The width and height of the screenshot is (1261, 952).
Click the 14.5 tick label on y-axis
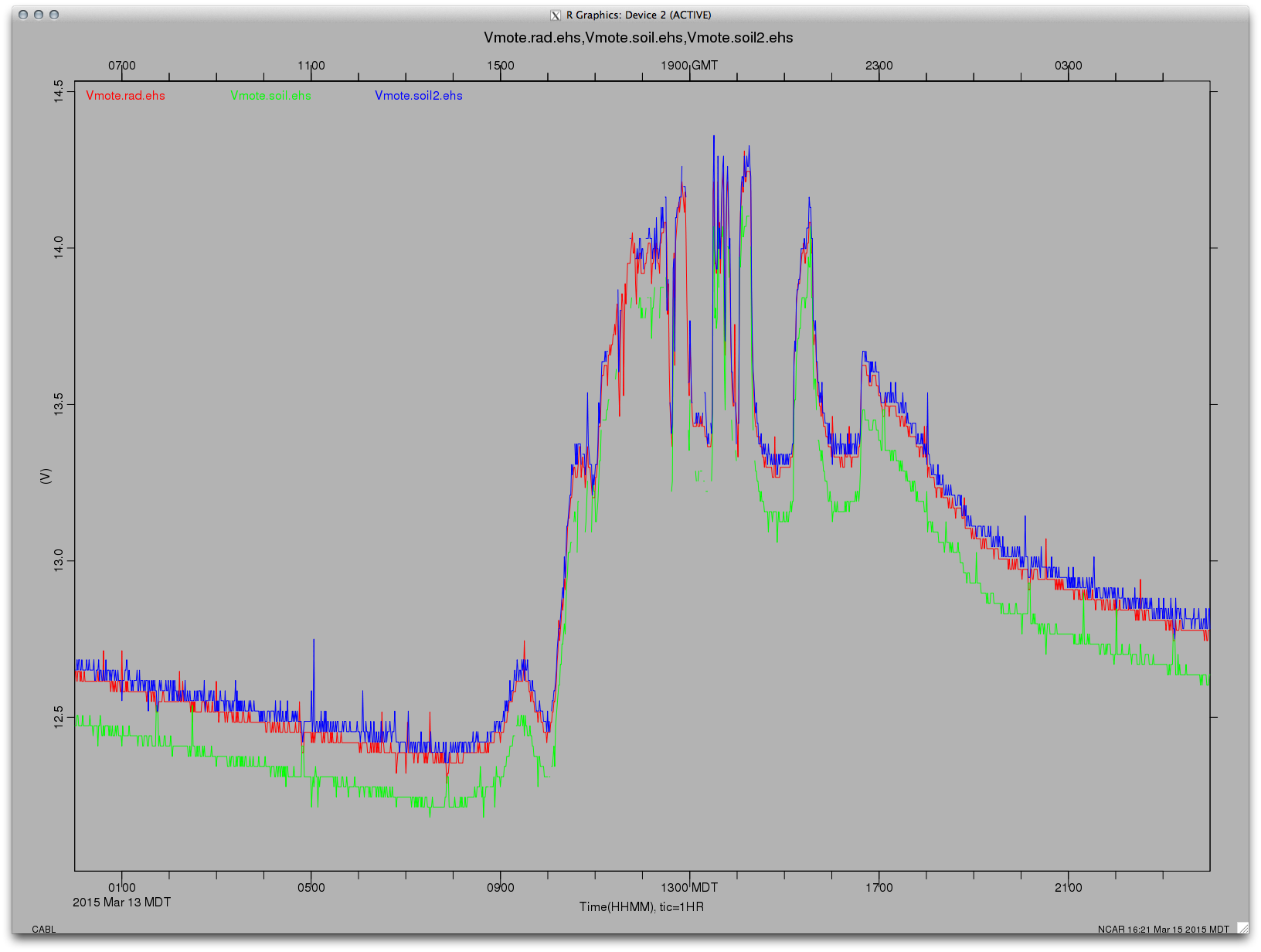click(59, 91)
